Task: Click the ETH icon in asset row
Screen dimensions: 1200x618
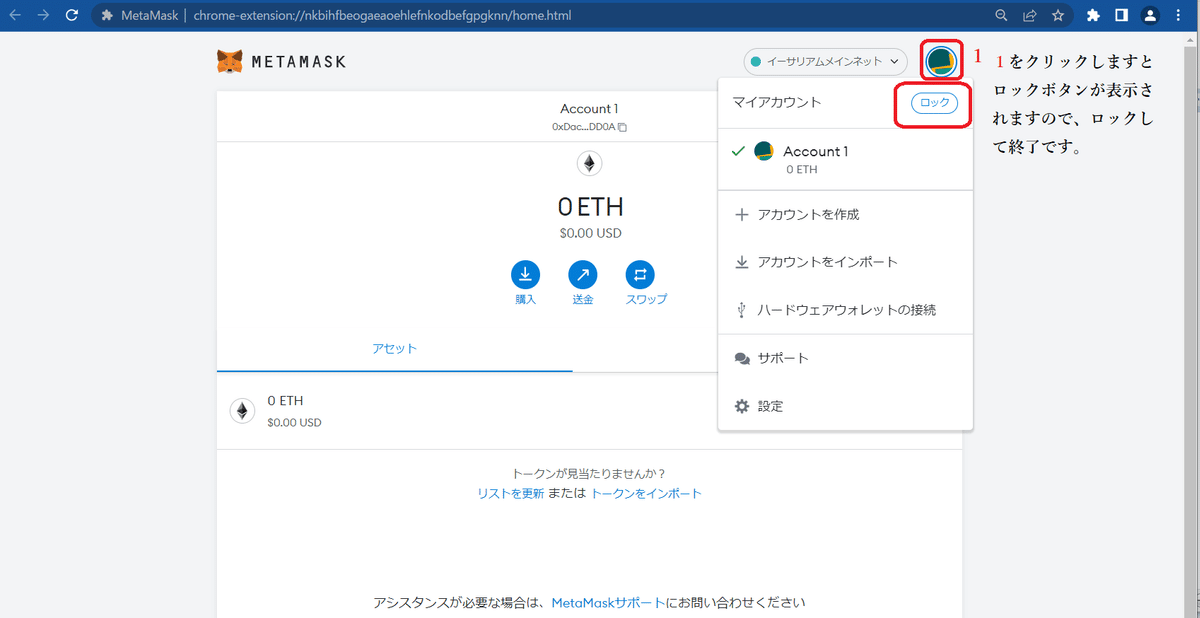Action: click(x=242, y=410)
